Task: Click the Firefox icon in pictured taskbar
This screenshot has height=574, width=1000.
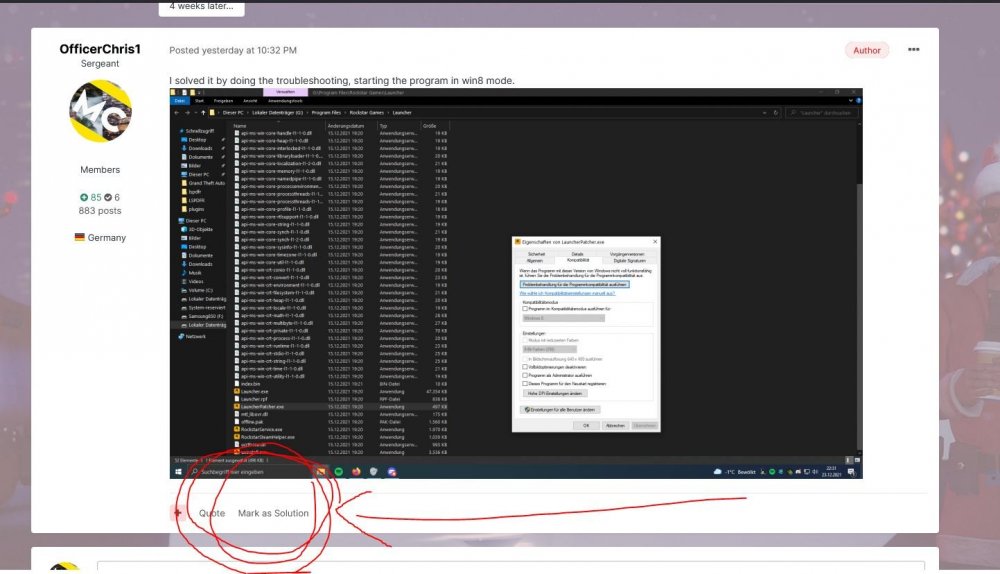Action: pyautogui.click(x=356, y=472)
